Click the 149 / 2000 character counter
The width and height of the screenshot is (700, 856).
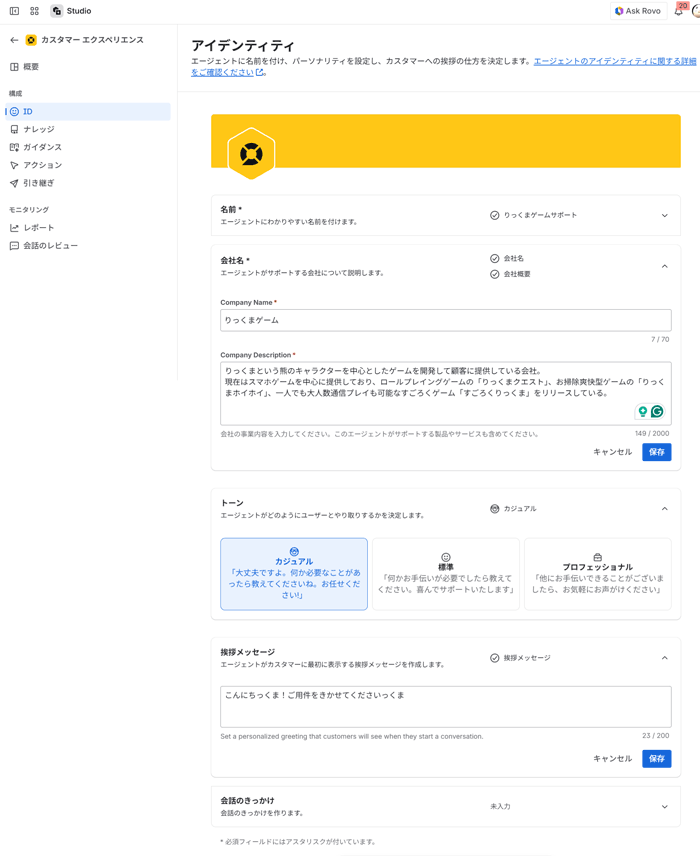click(652, 433)
